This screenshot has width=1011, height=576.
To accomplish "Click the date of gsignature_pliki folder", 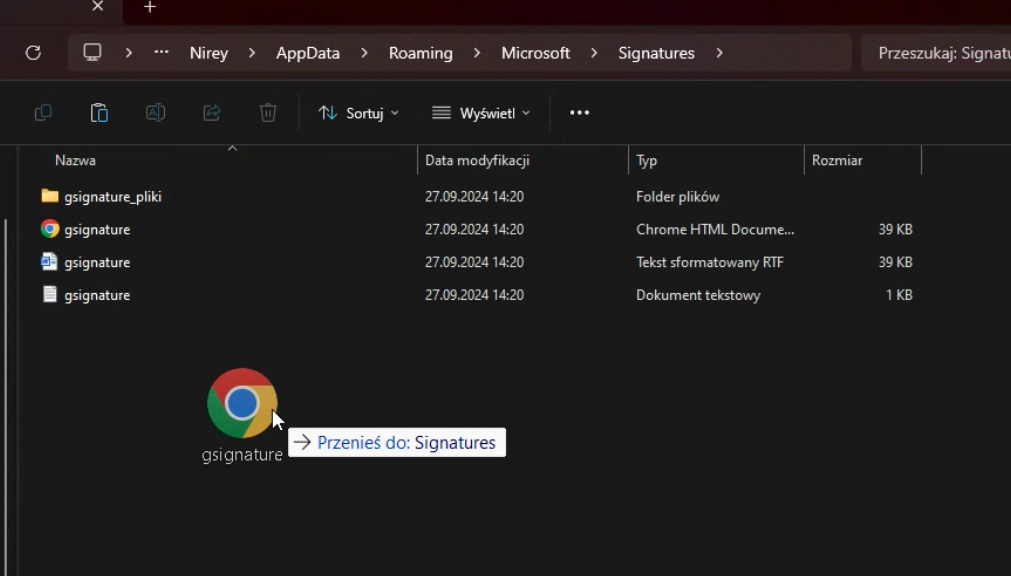I will pyautogui.click(x=474, y=197).
